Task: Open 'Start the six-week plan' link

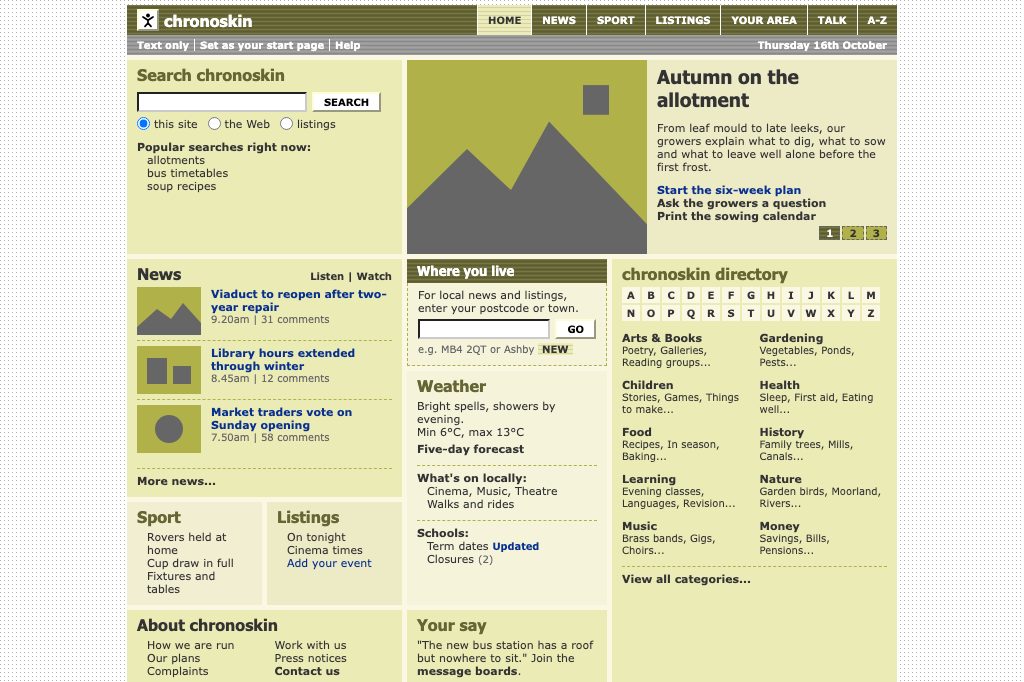Action: 729,190
